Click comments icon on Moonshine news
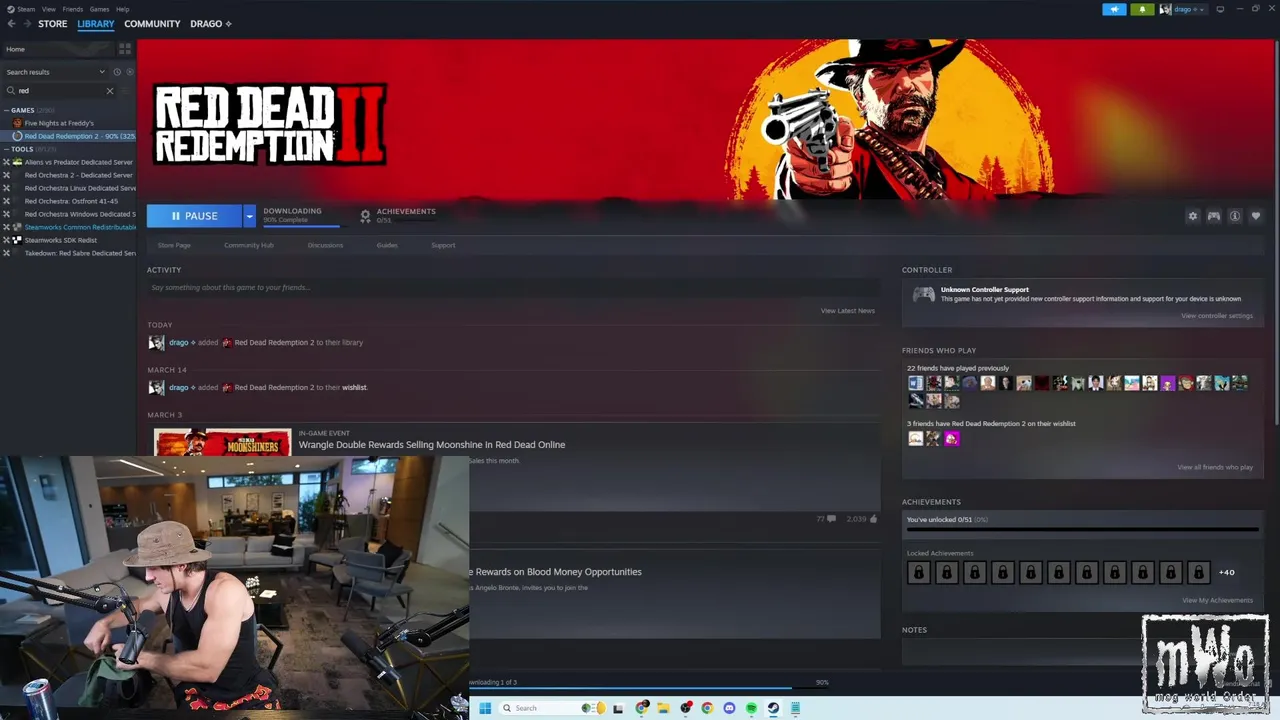The height and width of the screenshot is (720, 1280). [x=831, y=519]
